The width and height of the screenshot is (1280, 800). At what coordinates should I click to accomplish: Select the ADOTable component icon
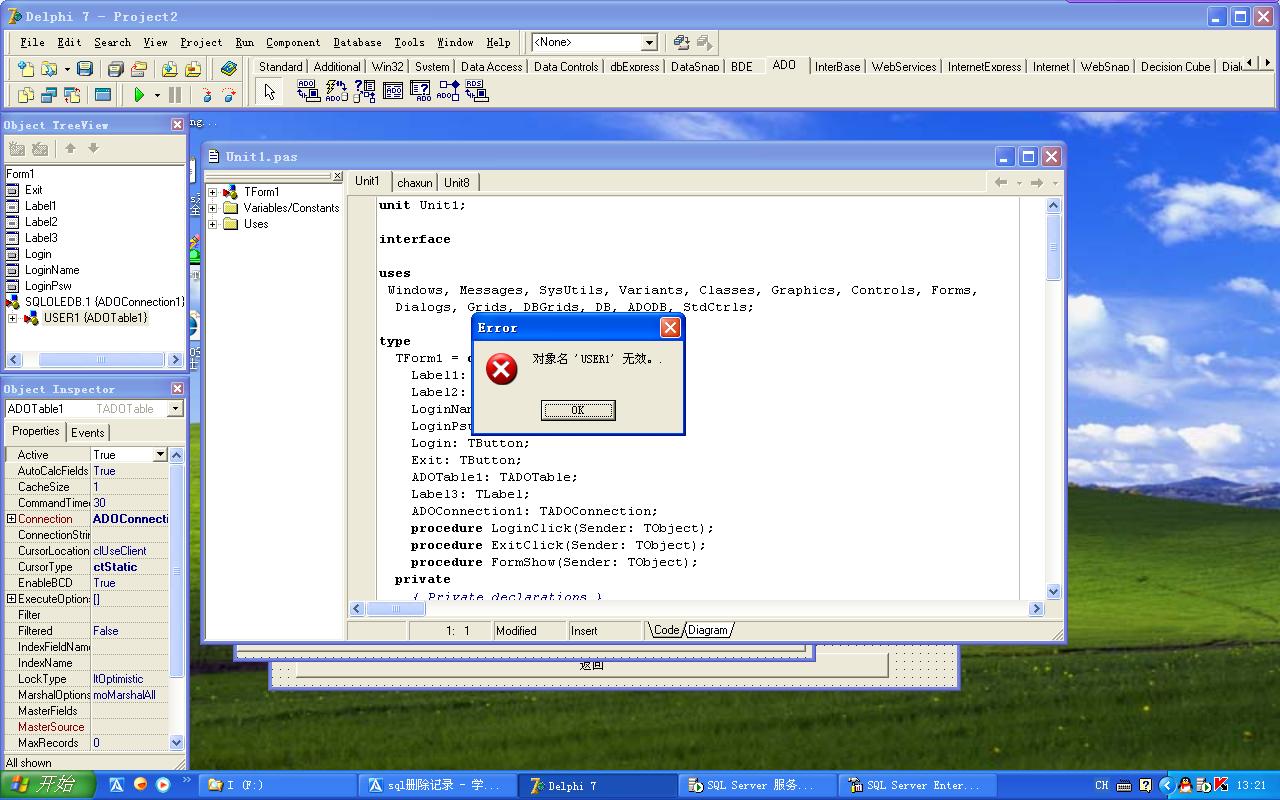click(x=392, y=92)
